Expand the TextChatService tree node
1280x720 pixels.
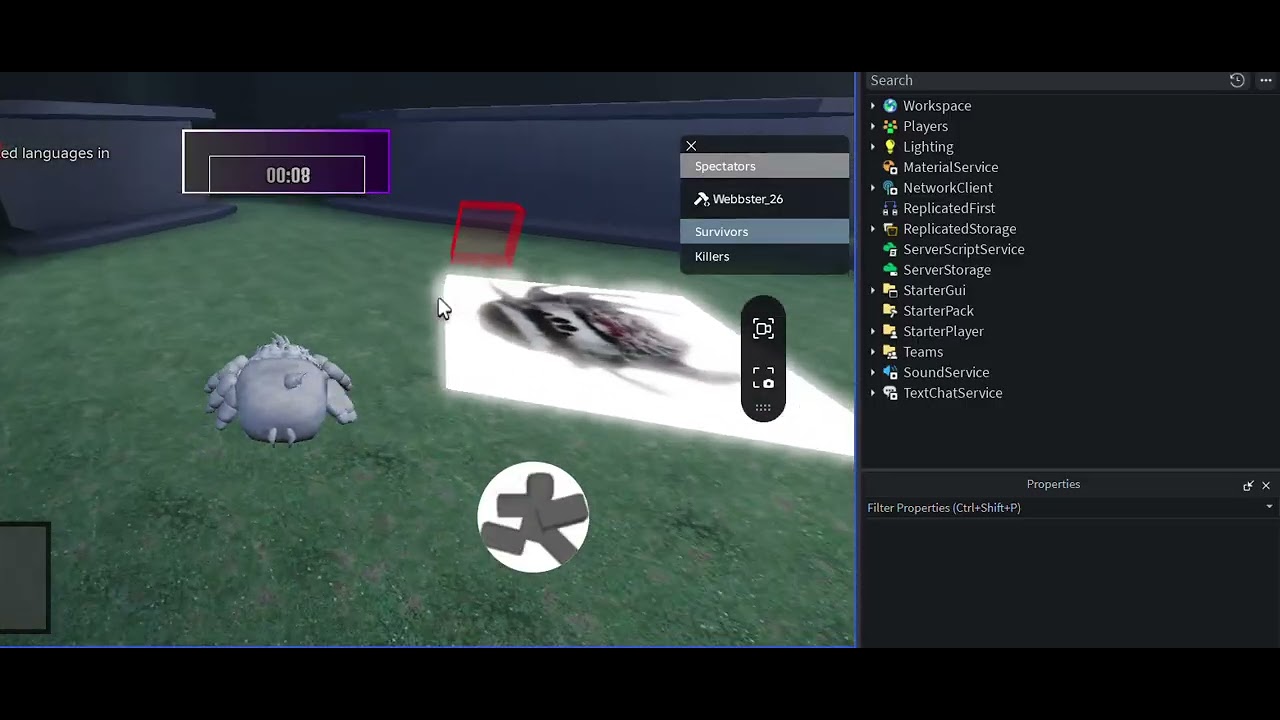pos(873,393)
